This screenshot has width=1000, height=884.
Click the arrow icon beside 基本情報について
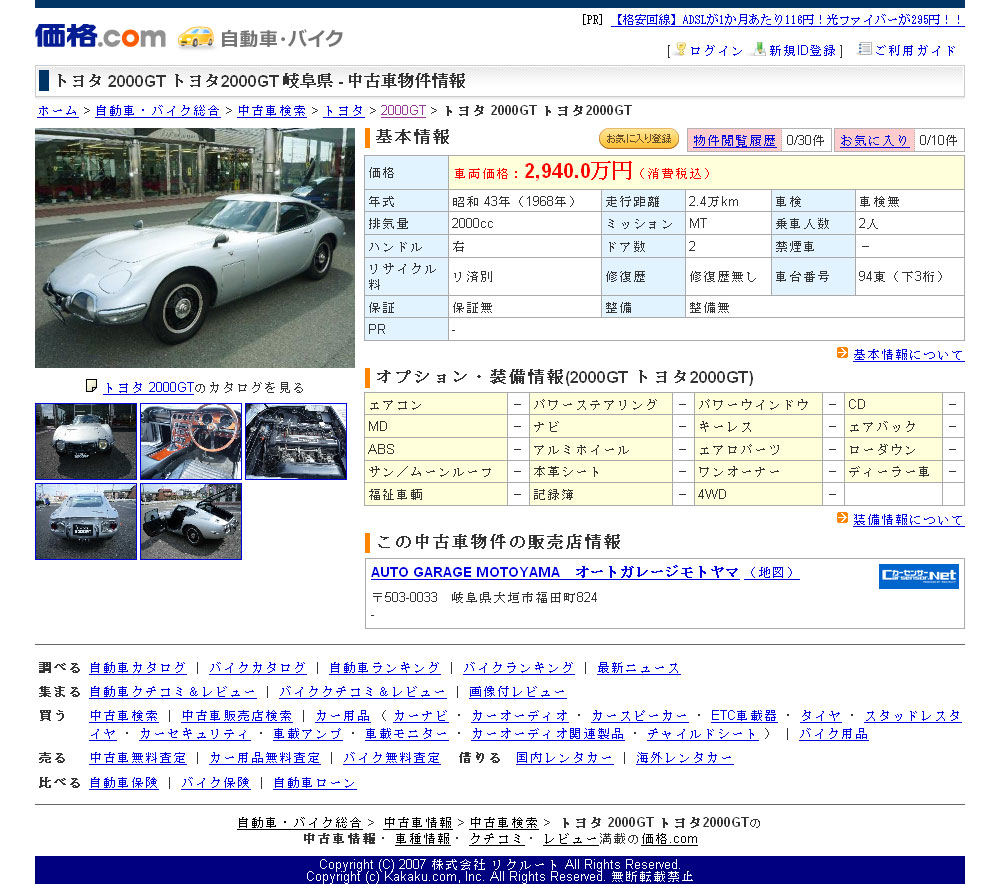(x=842, y=353)
